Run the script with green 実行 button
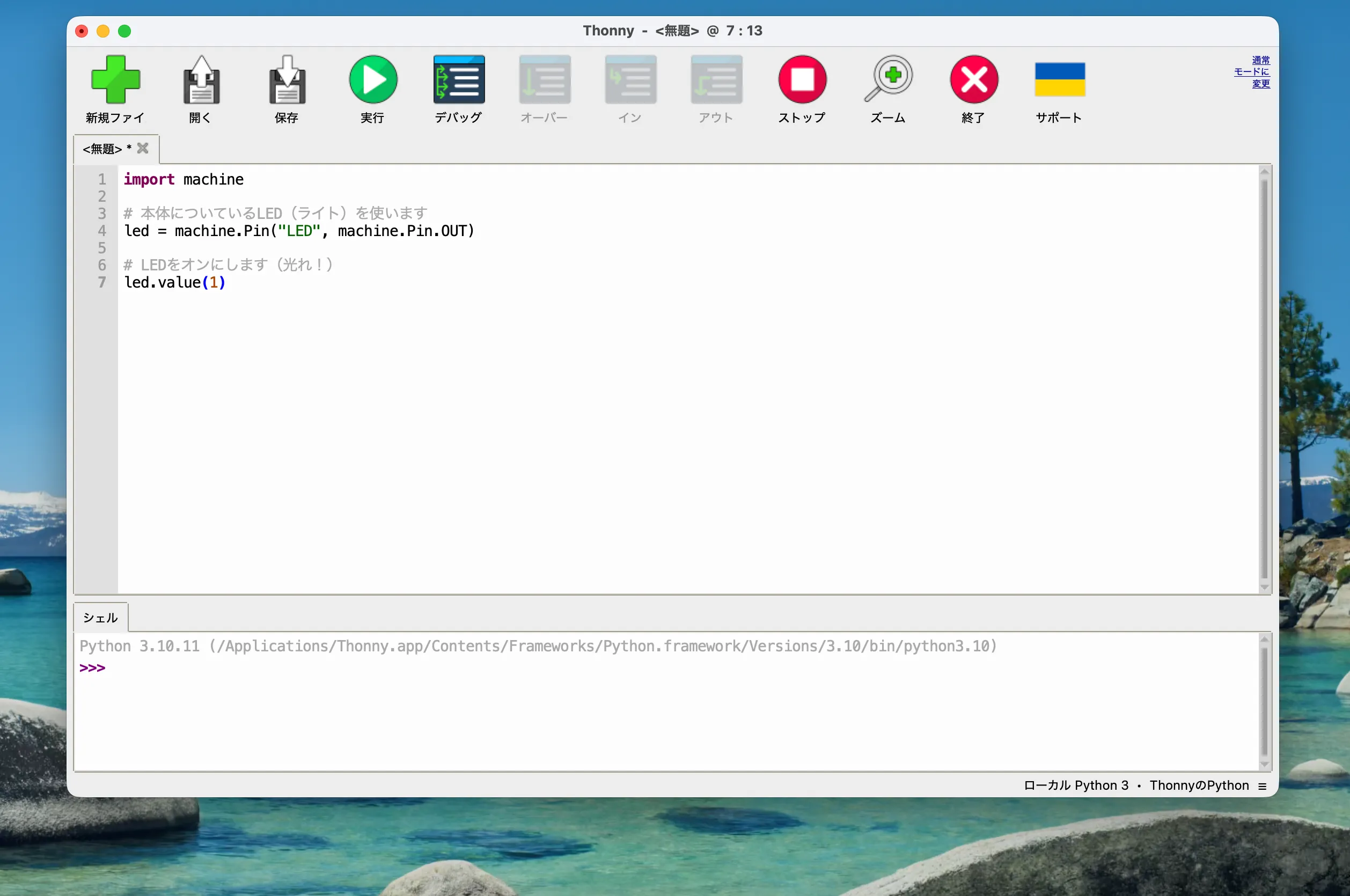The image size is (1350, 896). click(x=373, y=80)
